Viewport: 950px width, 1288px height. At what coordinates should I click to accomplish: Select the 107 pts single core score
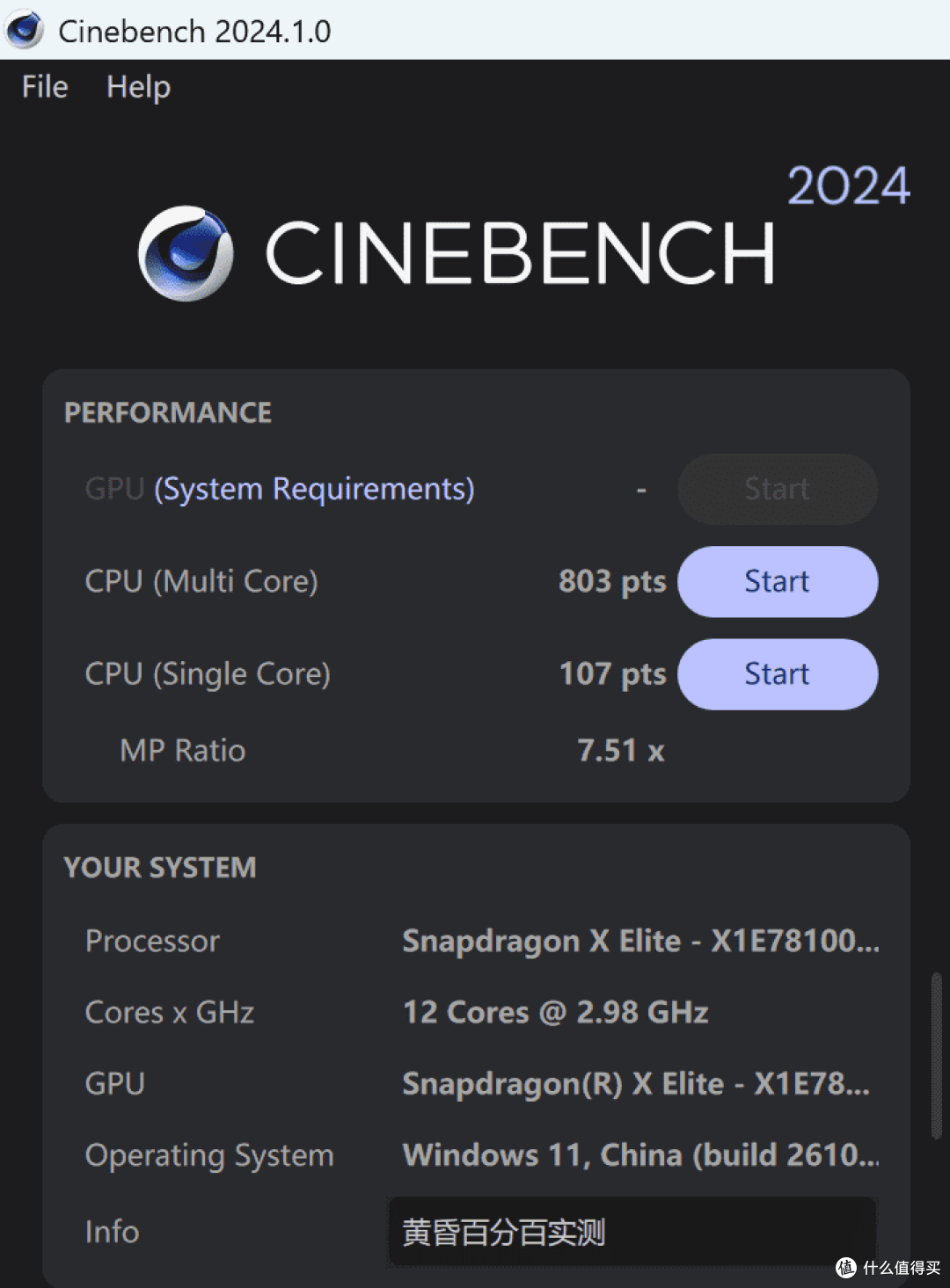tap(613, 673)
